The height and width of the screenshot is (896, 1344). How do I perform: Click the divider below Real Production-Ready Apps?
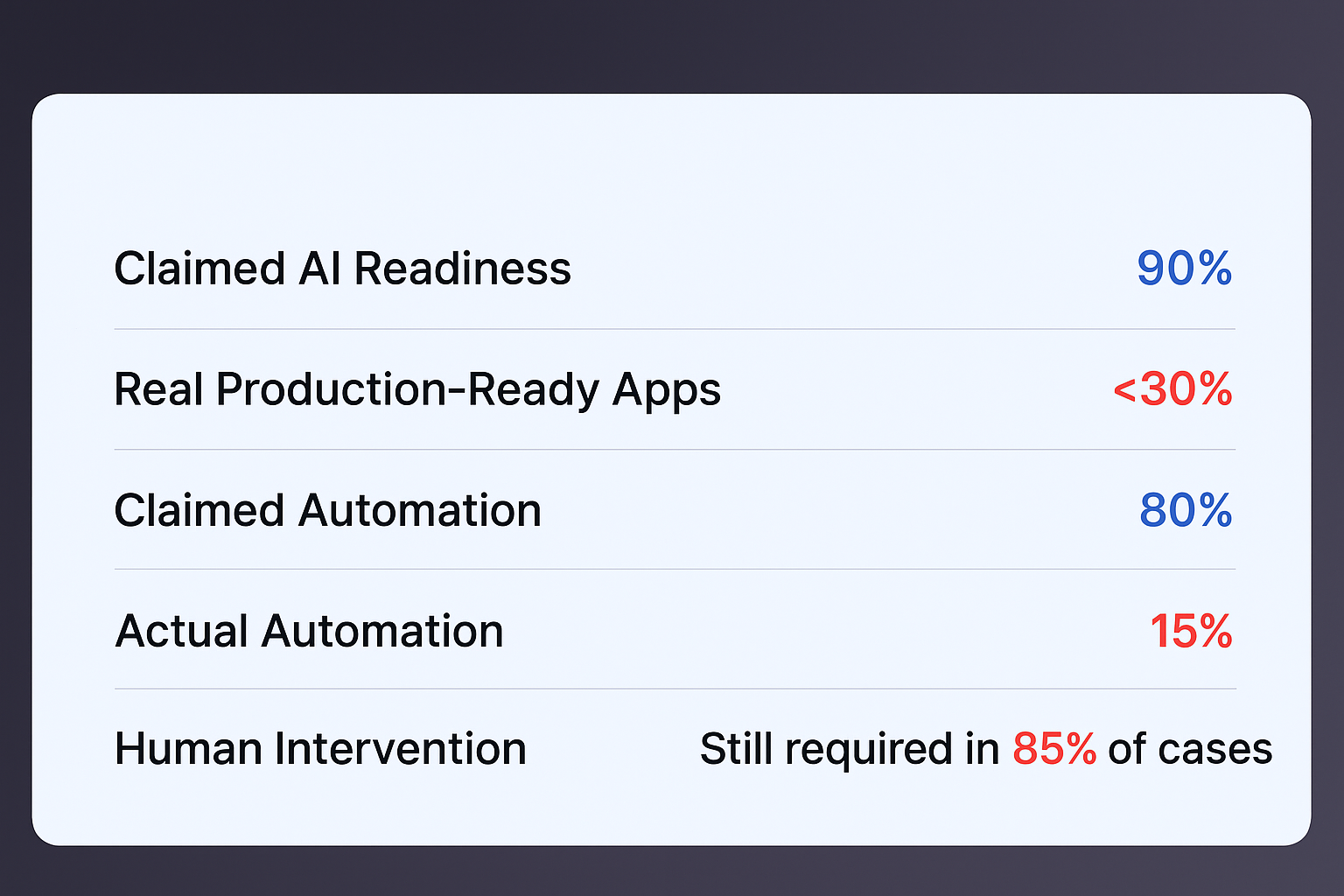pos(675,450)
